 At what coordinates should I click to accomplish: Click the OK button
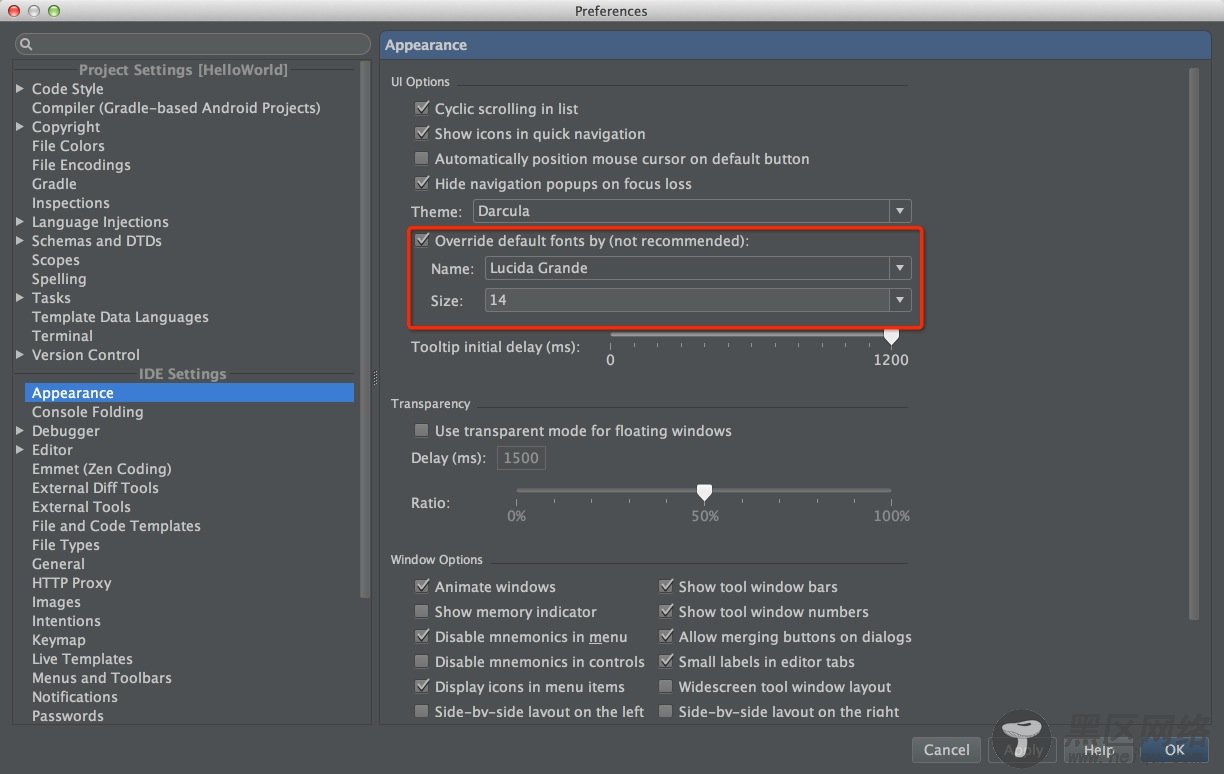click(x=1174, y=750)
